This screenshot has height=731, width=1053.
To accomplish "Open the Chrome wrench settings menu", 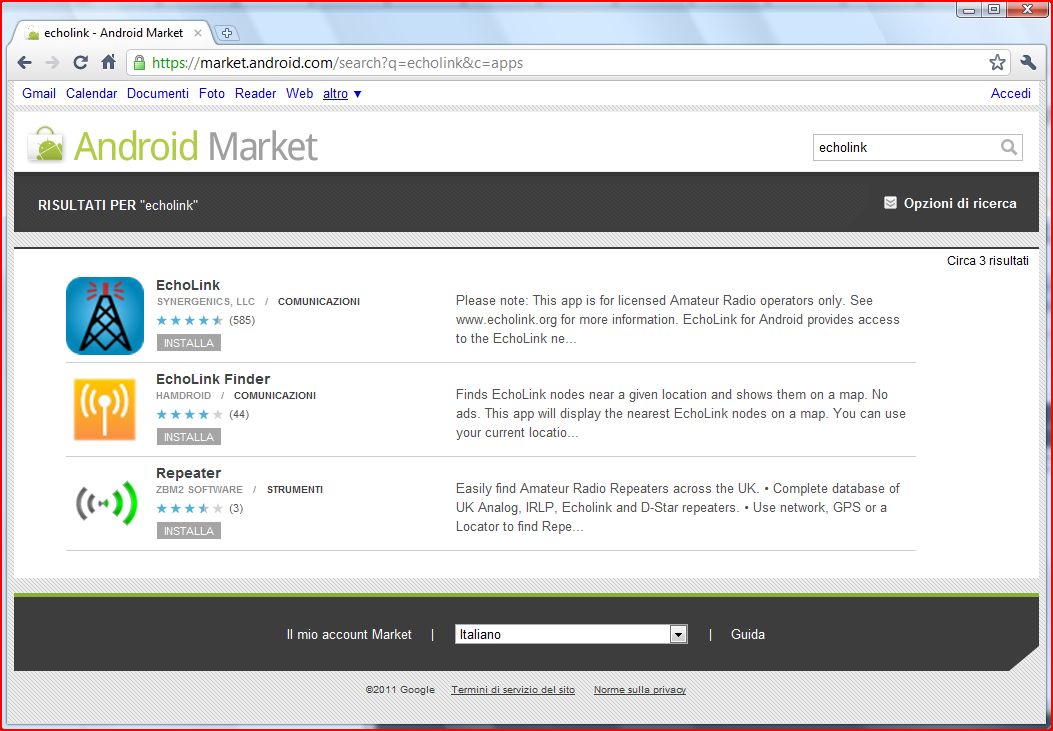I will (x=1028, y=63).
